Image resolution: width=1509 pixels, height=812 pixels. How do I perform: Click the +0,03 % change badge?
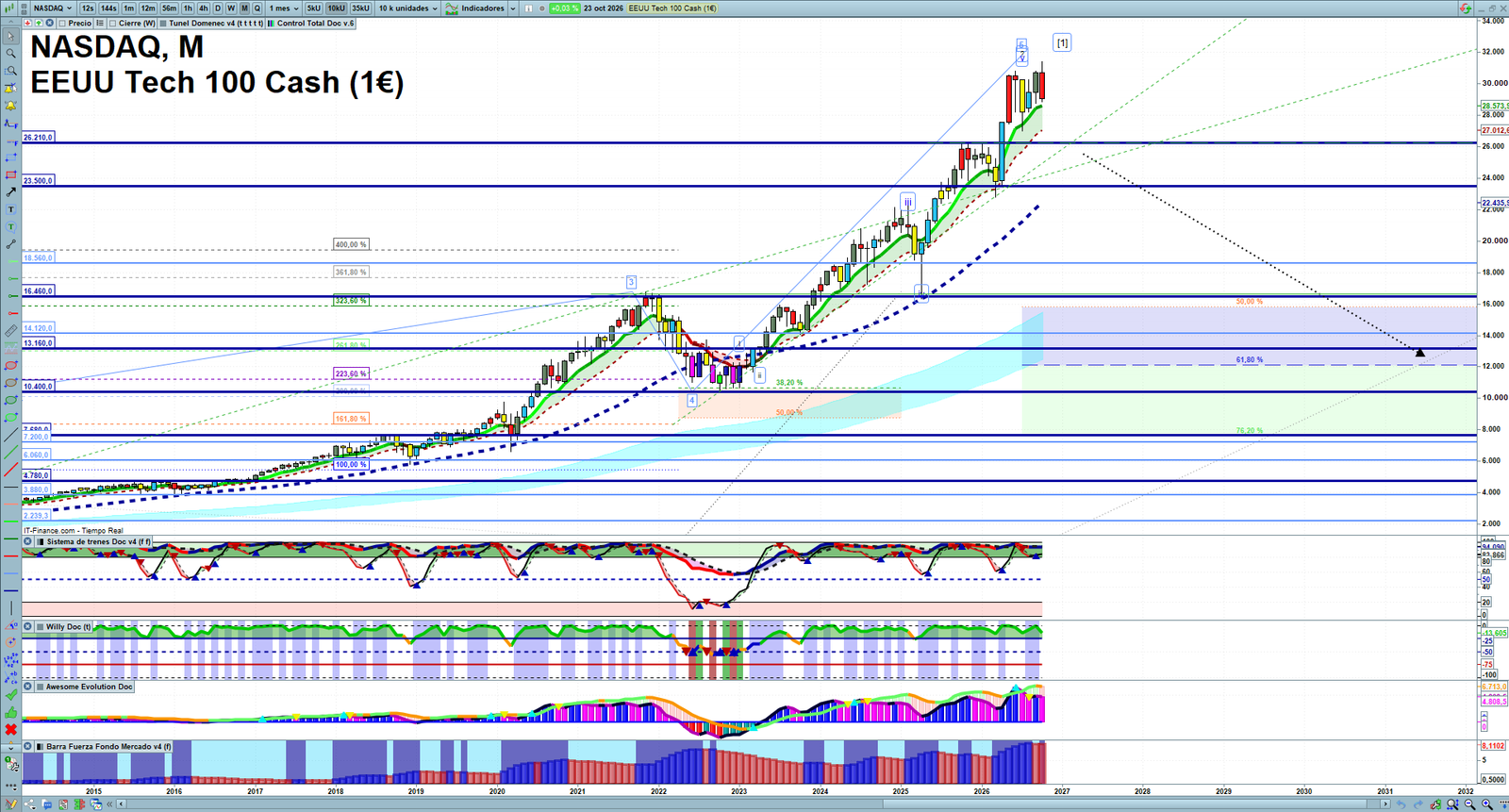[x=564, y=8]
